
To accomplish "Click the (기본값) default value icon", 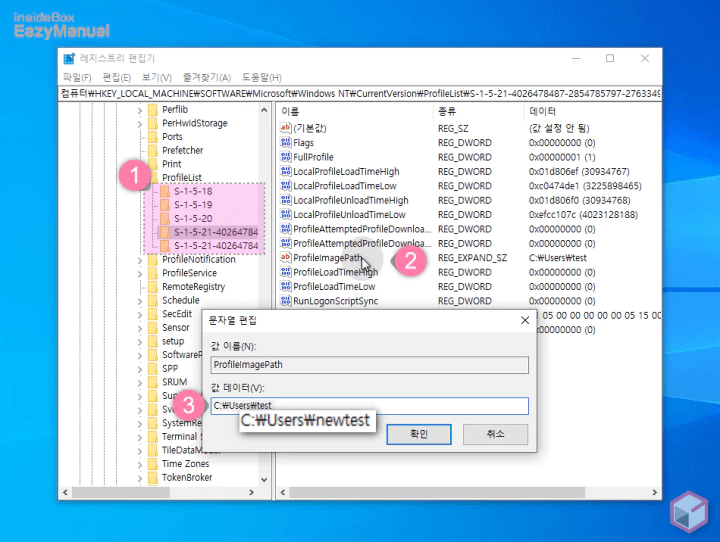I will pos(285,129).
